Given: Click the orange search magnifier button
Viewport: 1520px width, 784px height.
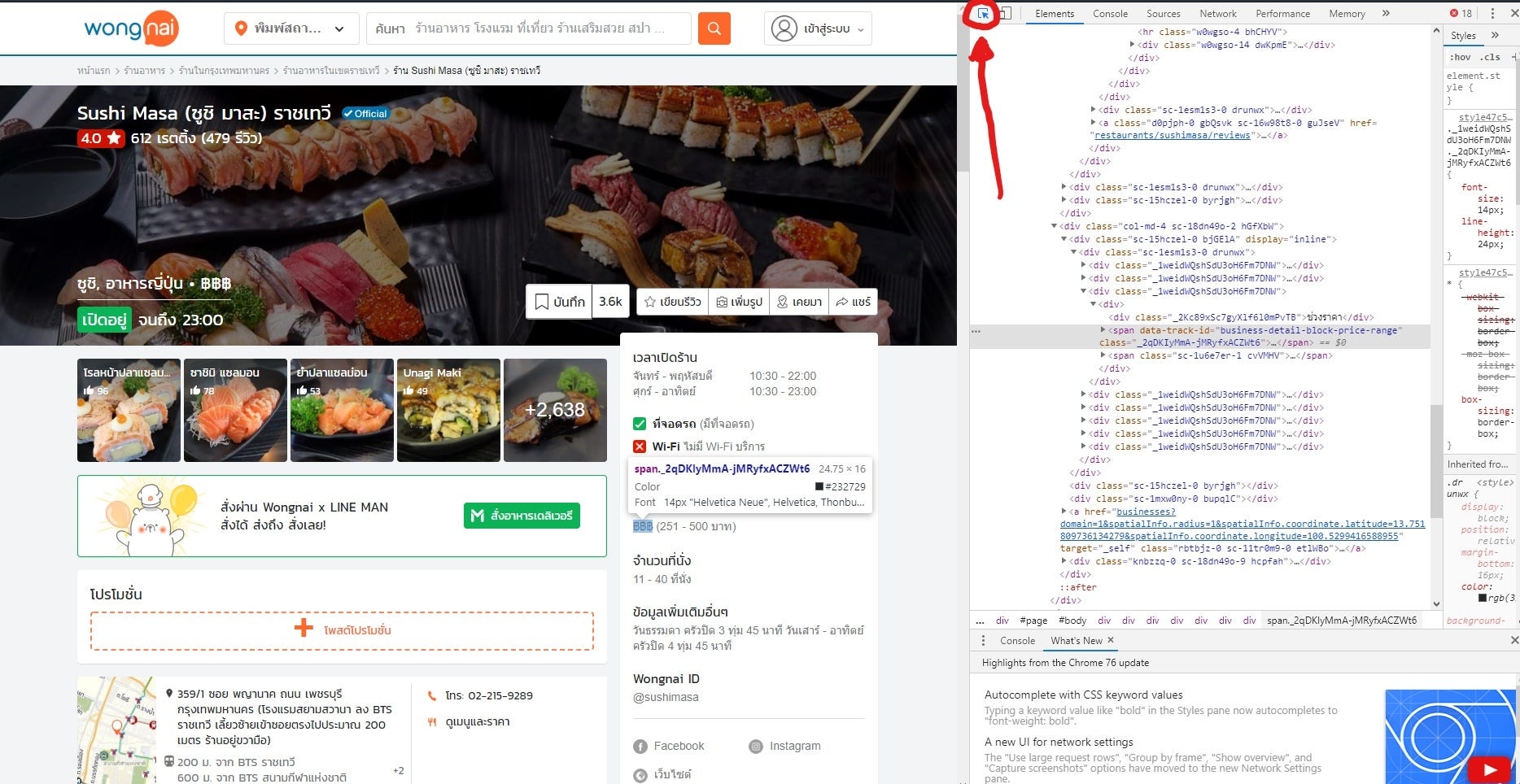Looking at the screenshot, I should [714, 28].
